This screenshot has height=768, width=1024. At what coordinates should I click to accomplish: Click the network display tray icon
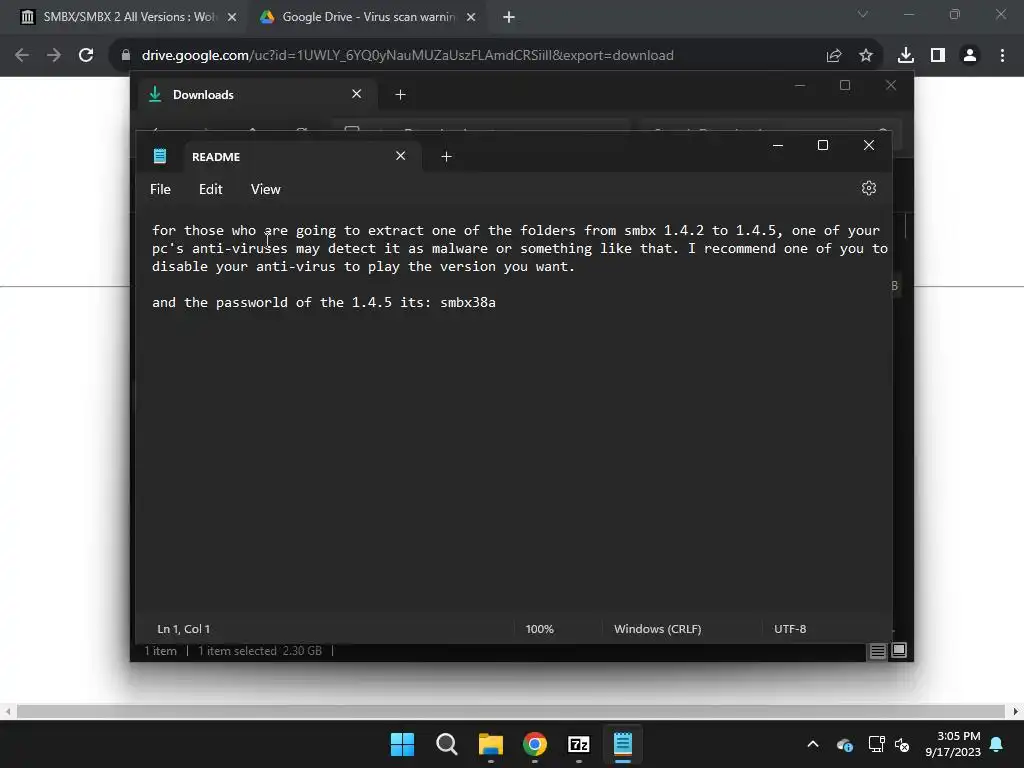pyautogui.click(x=876, y=744)
